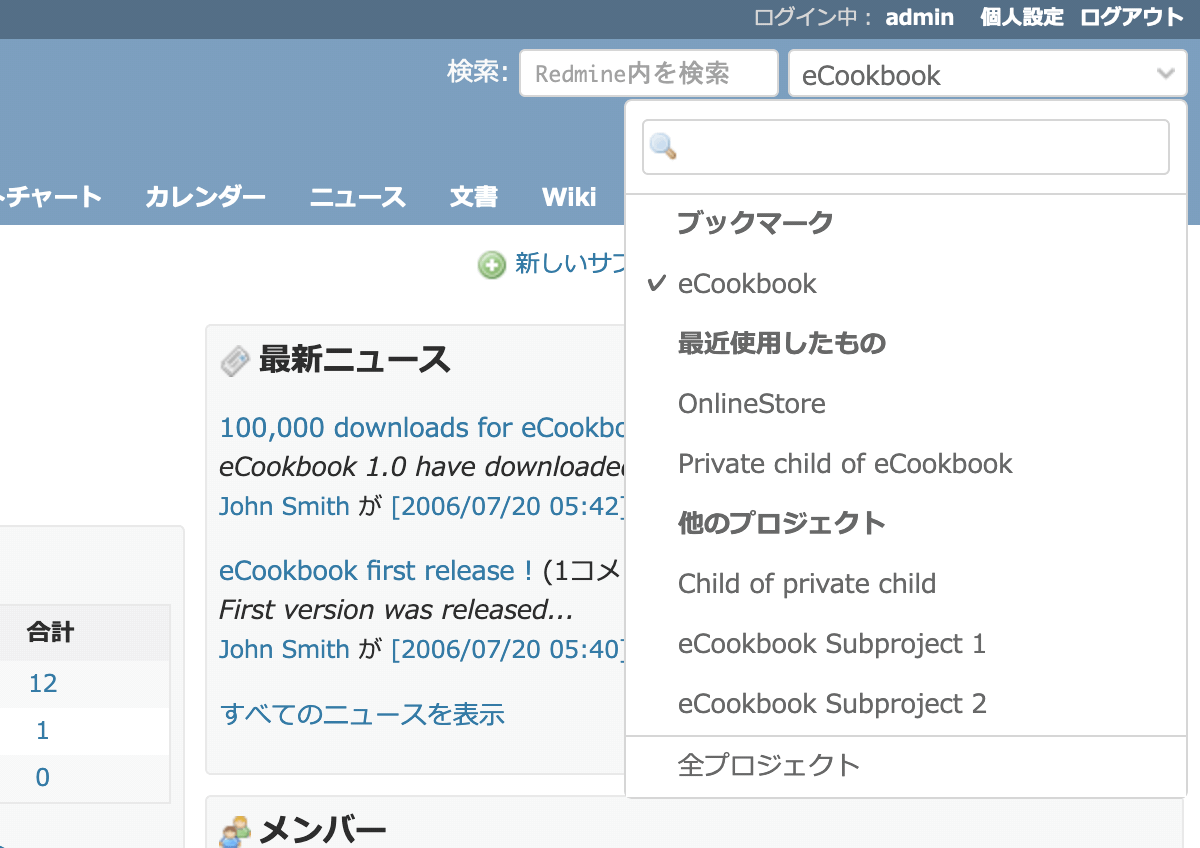Collapse the eCookbook project dropdown arrow
Screen dimensions: 1200x848
point(1165,73)
